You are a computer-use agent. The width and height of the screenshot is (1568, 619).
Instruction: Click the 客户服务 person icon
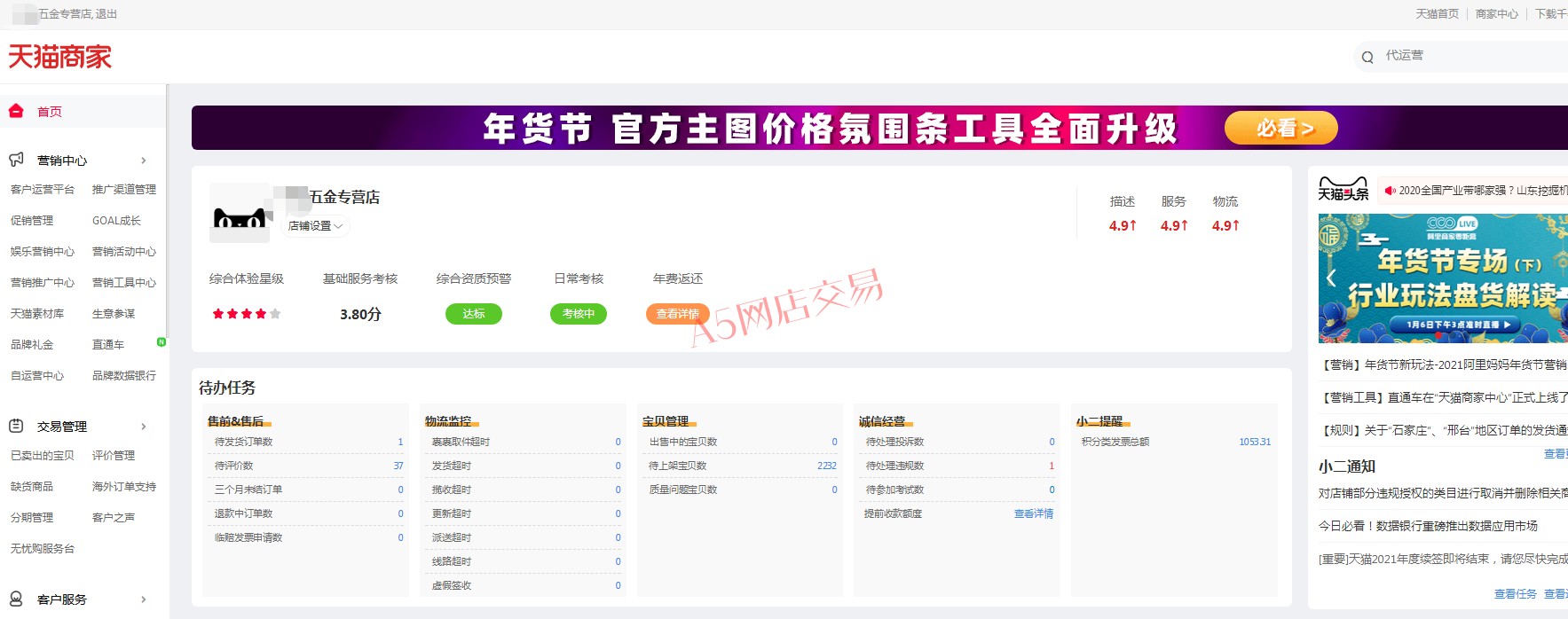(16, 599)
